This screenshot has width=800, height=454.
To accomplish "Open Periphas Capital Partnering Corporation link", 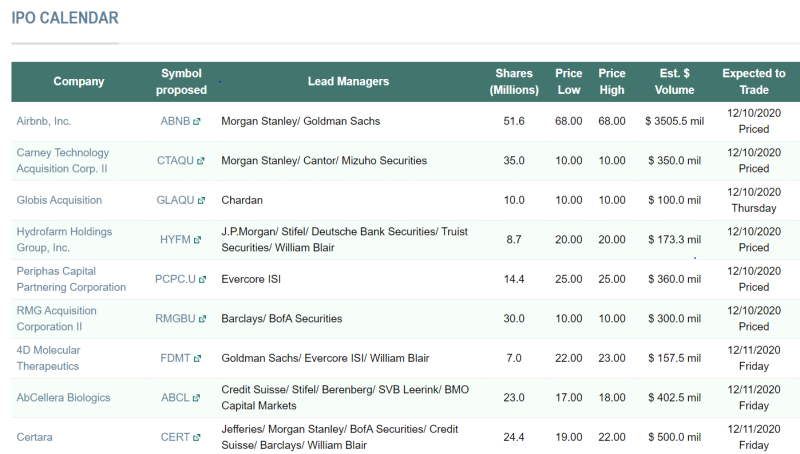I will pyautogui.click(x=71, y=280).
